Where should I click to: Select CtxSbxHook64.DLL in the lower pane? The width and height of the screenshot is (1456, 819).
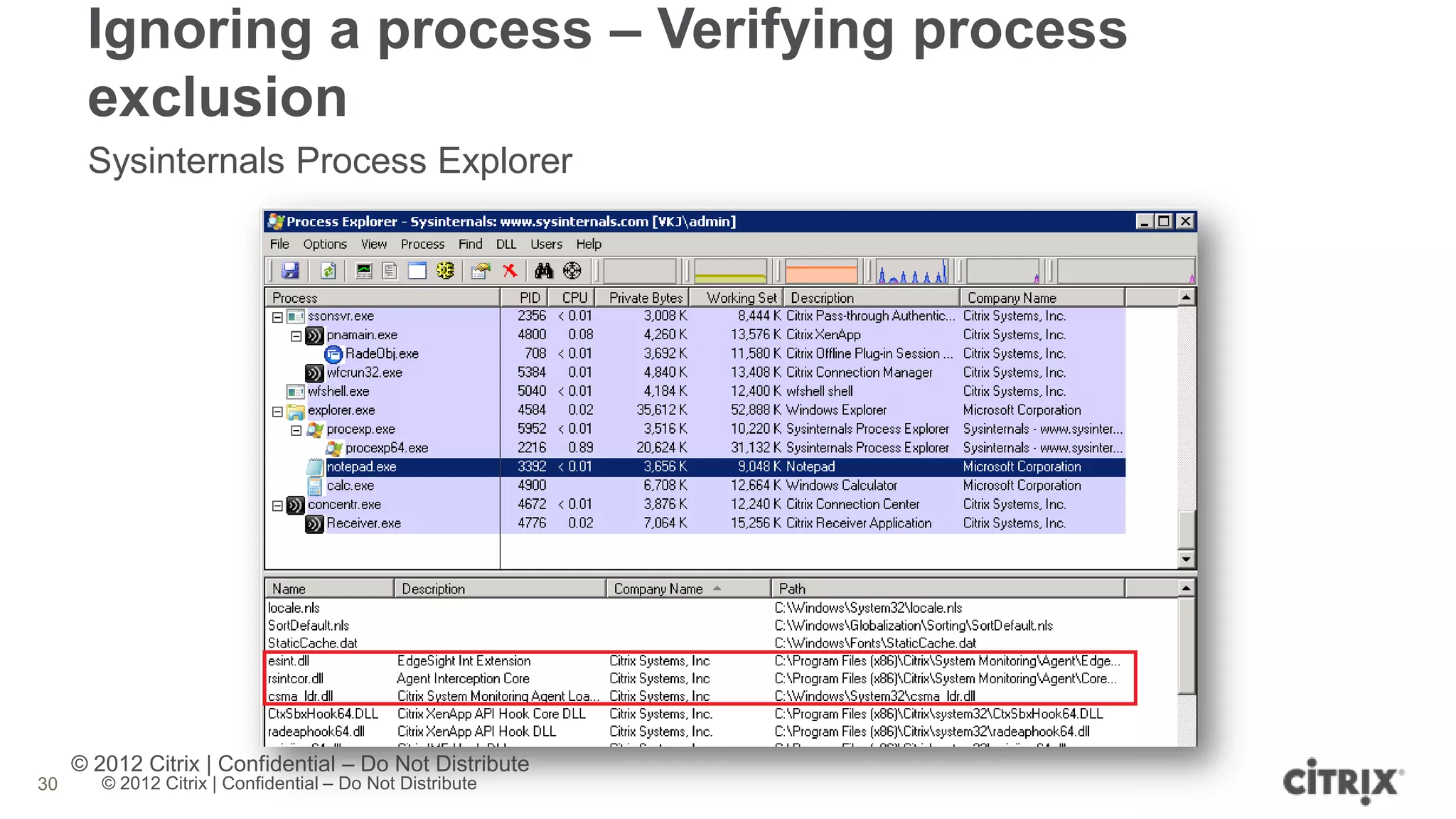(x=696, y=714)
